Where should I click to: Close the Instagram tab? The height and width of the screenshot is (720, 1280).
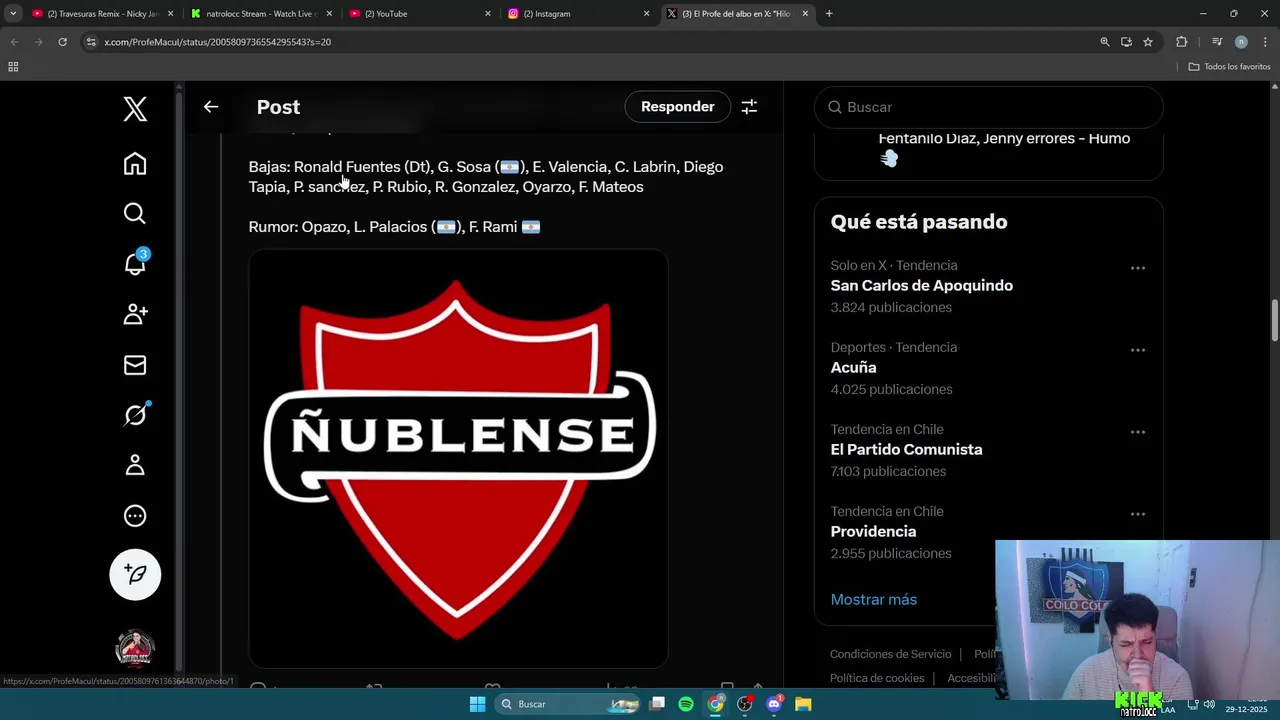646,14
